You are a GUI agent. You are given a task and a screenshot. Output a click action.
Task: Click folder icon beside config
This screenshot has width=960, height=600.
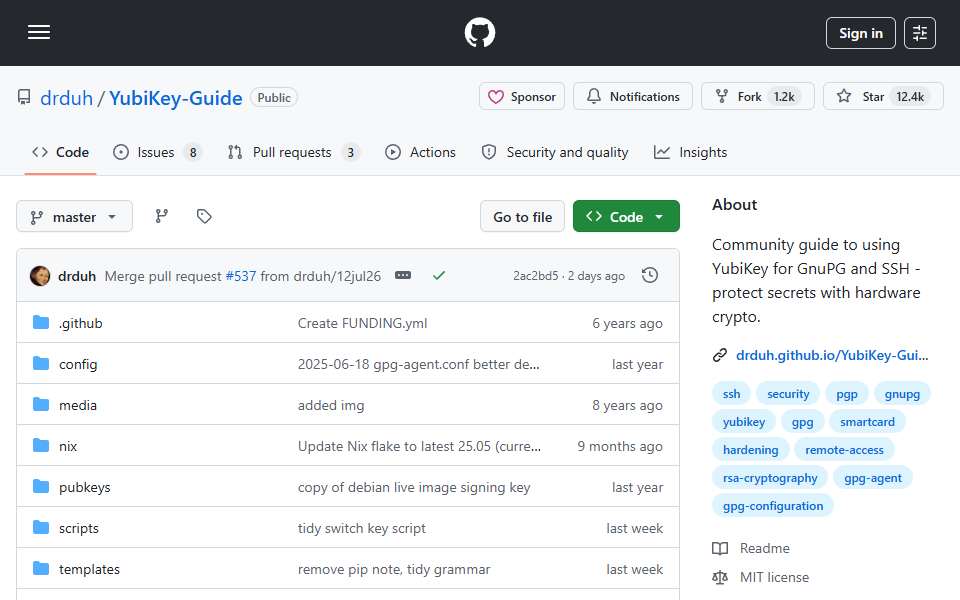(40, 363)
